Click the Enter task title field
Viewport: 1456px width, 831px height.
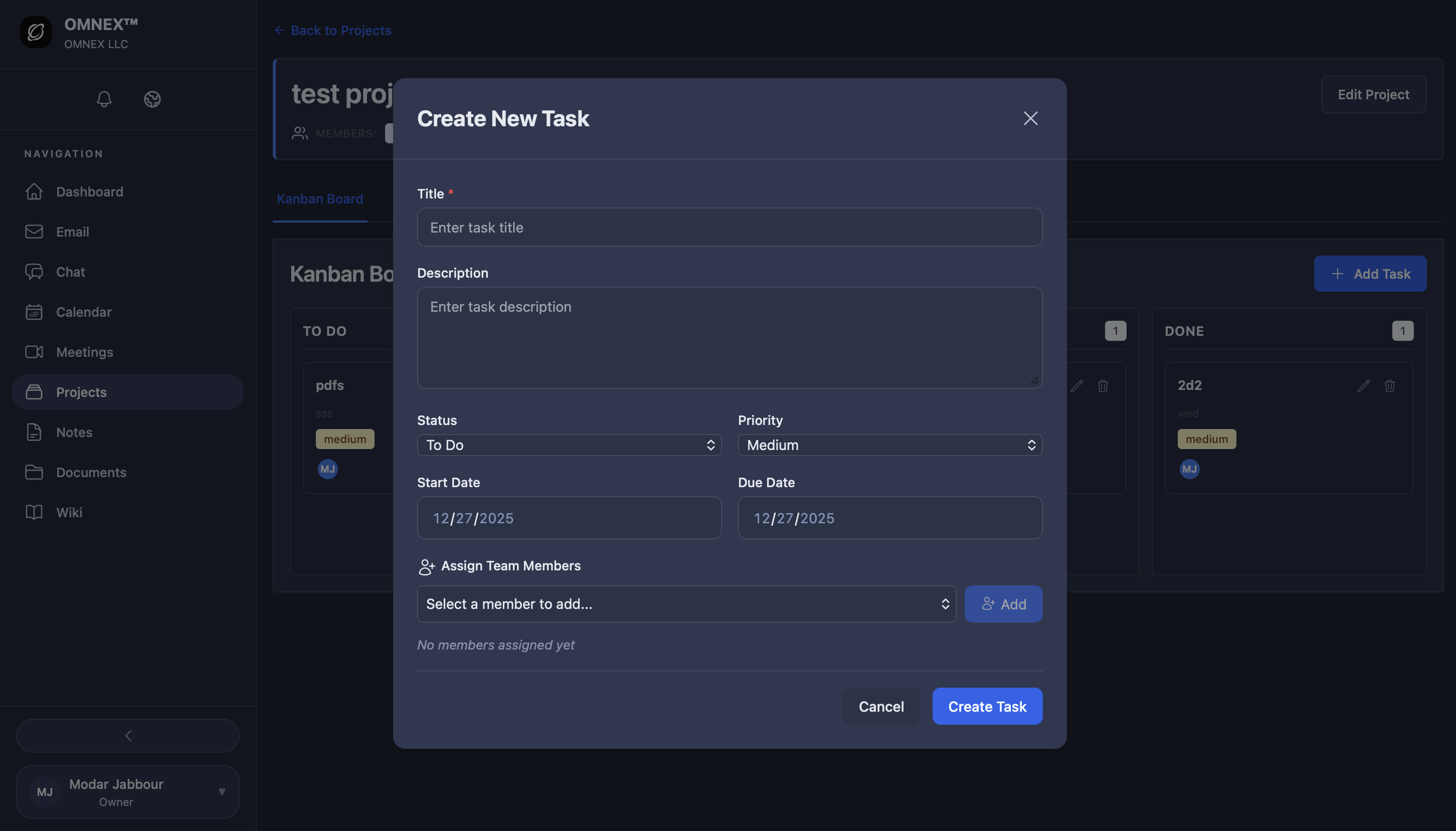(729, 227)
